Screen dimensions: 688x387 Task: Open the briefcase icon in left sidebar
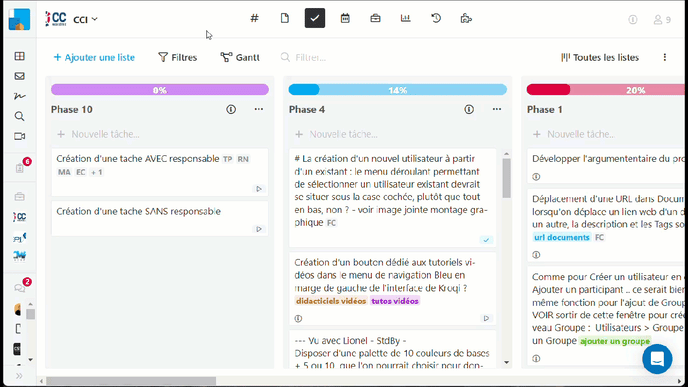(x=19, y=197)
